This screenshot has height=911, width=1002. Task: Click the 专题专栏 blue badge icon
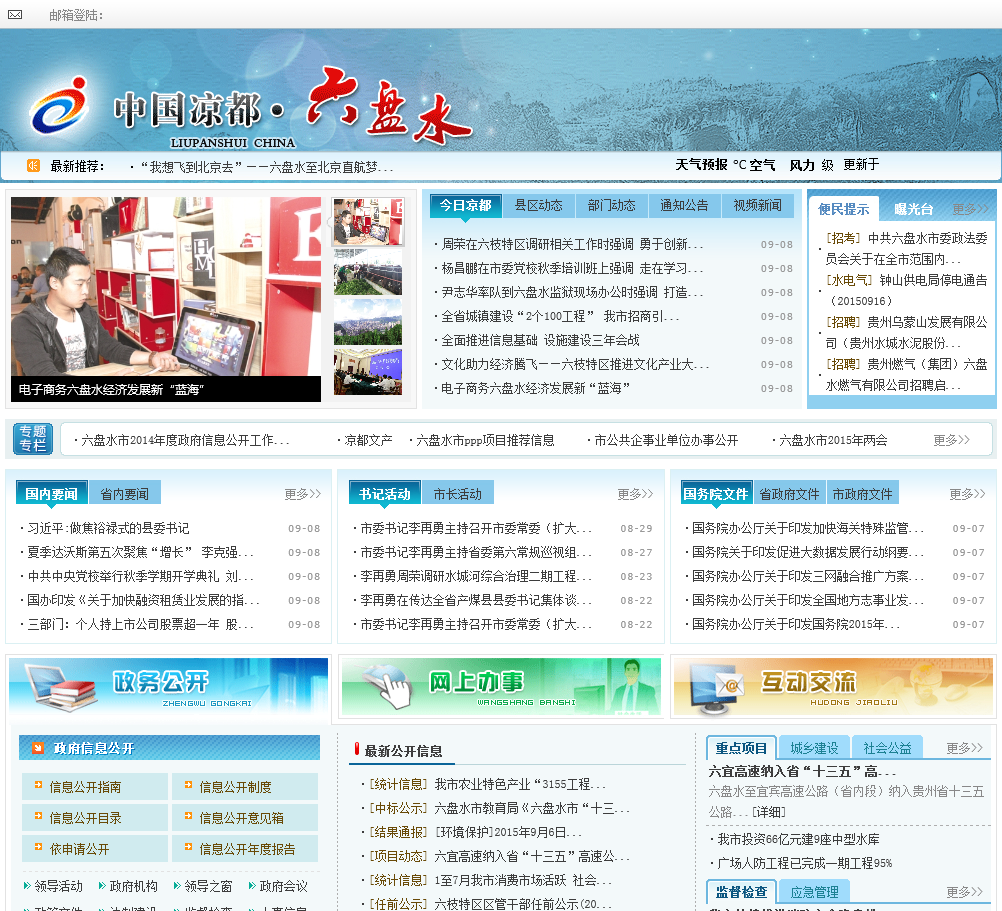33,439
